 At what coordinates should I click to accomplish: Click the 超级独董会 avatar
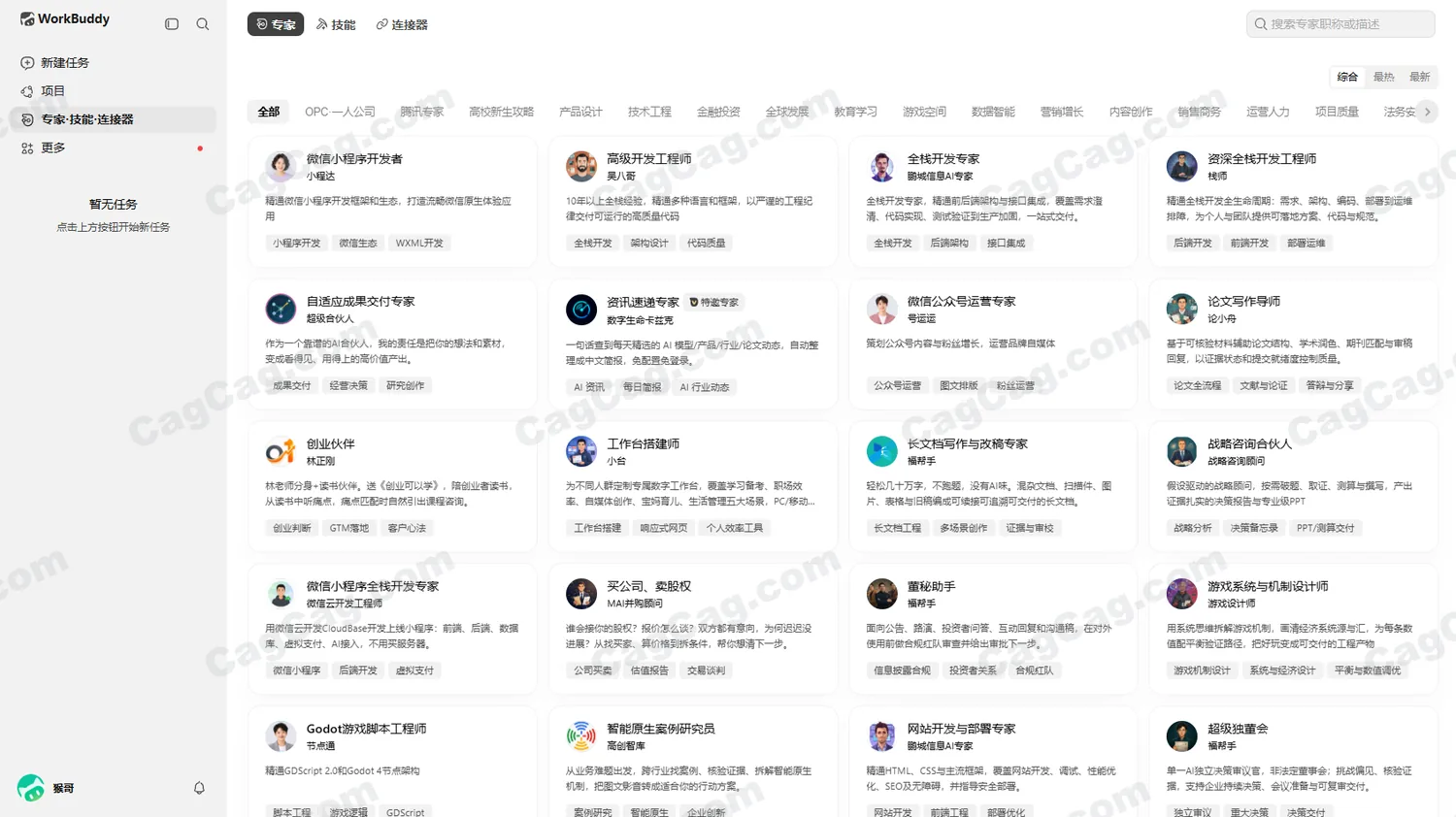tap(1181, 736)
